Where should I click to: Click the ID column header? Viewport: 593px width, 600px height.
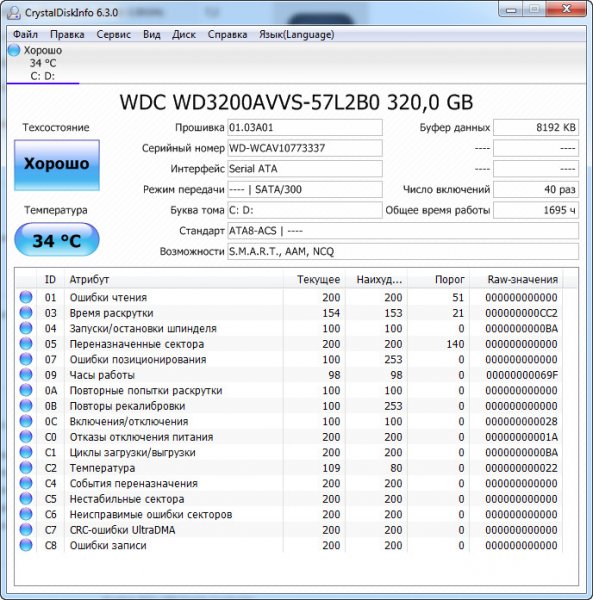50,279
